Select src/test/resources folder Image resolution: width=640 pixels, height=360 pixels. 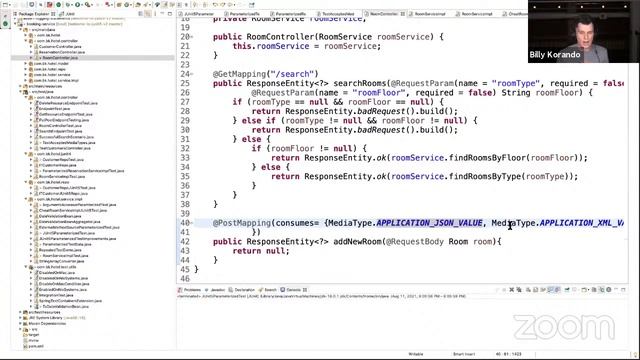pos(44,312)
